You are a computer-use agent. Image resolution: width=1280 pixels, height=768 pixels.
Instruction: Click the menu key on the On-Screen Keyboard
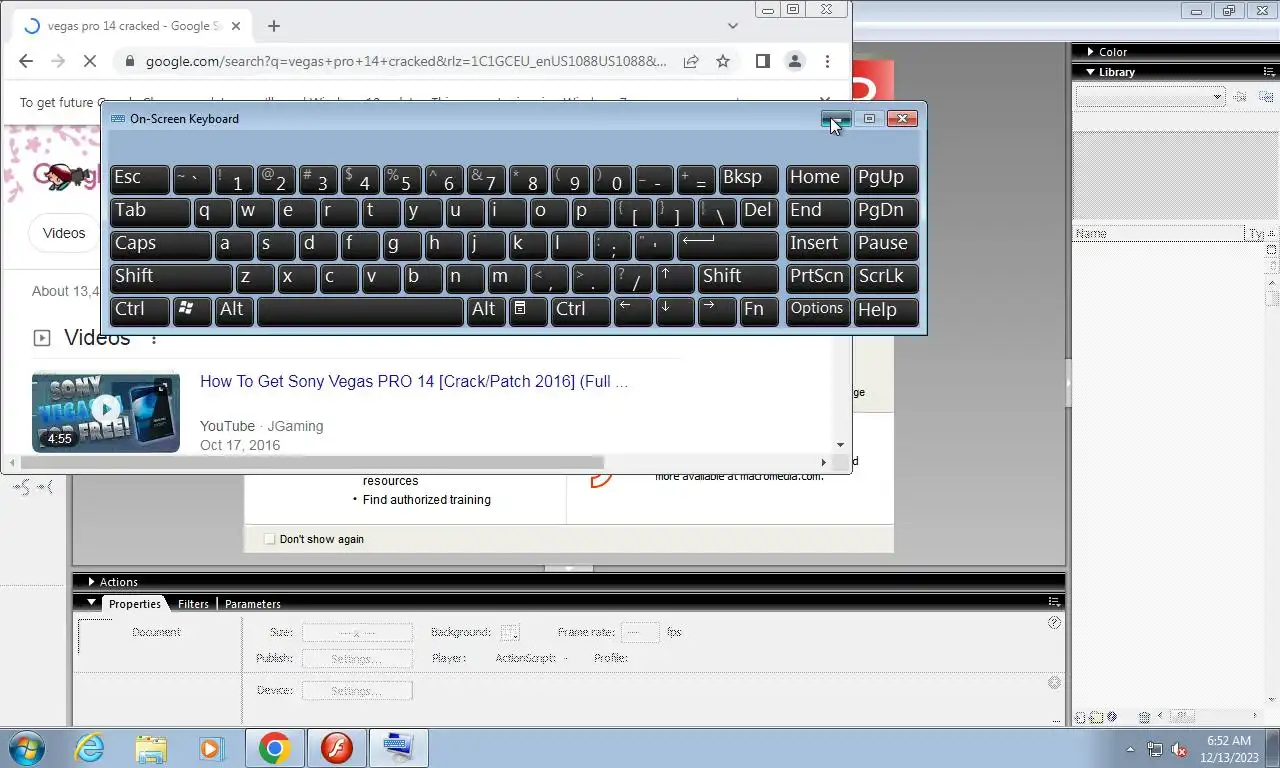(x=528, y=310)
